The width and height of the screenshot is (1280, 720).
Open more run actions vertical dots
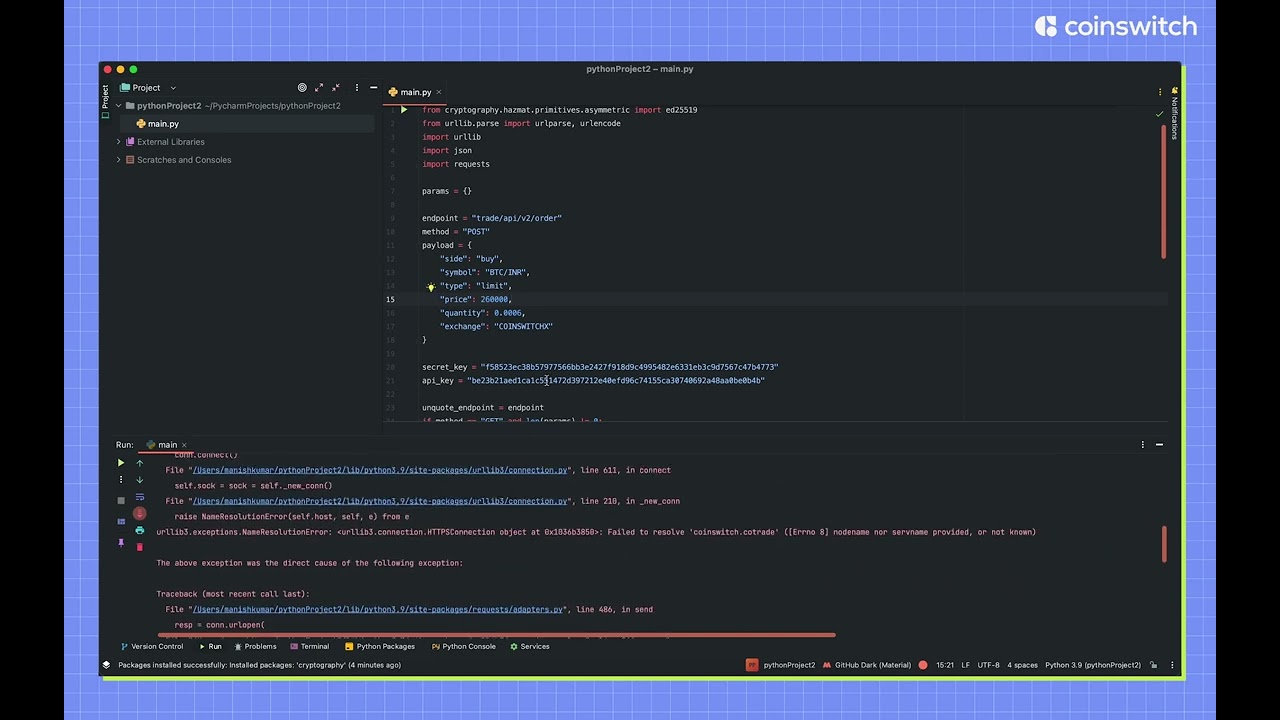click(x=121, y=479)
